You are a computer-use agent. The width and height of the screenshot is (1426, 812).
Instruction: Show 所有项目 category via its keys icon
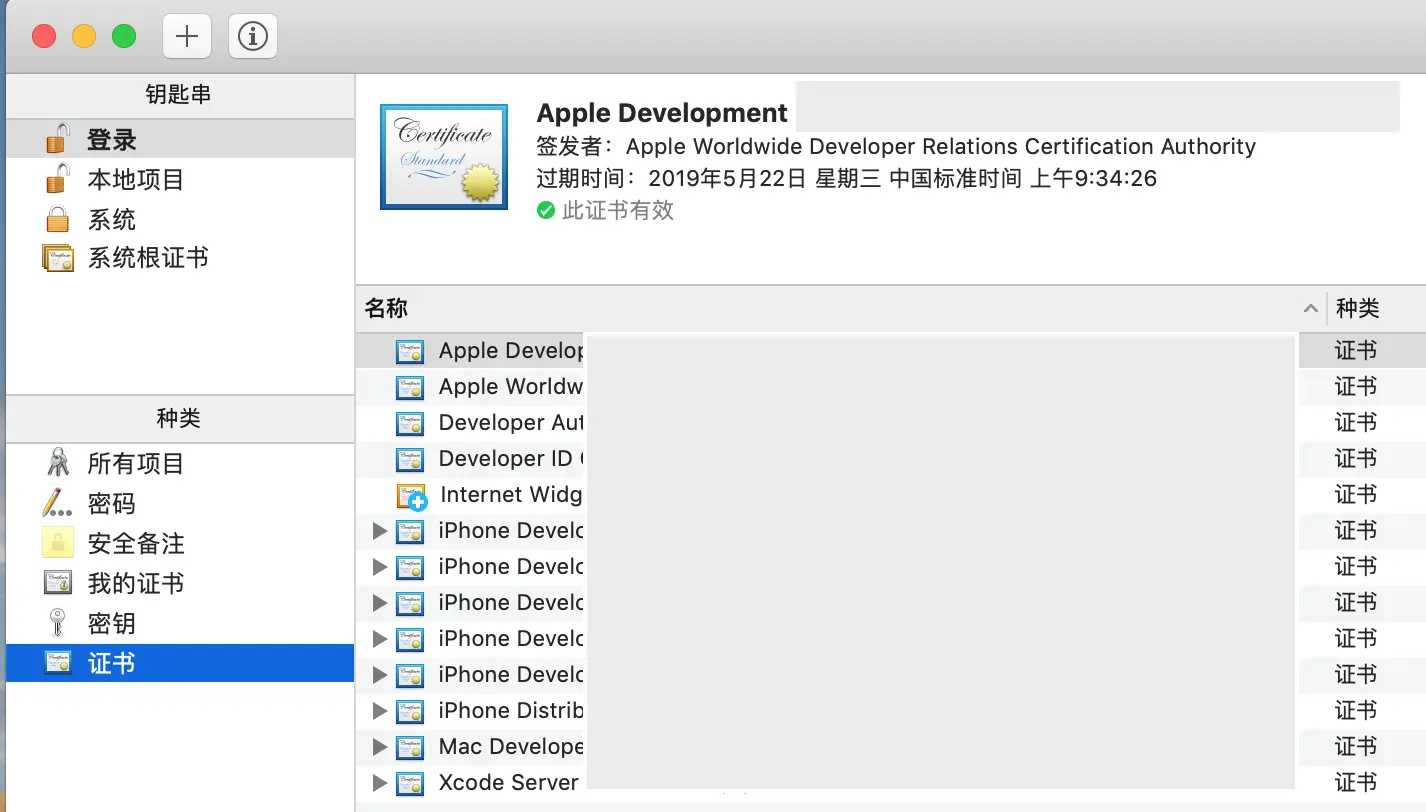click(x=58, y=463)
